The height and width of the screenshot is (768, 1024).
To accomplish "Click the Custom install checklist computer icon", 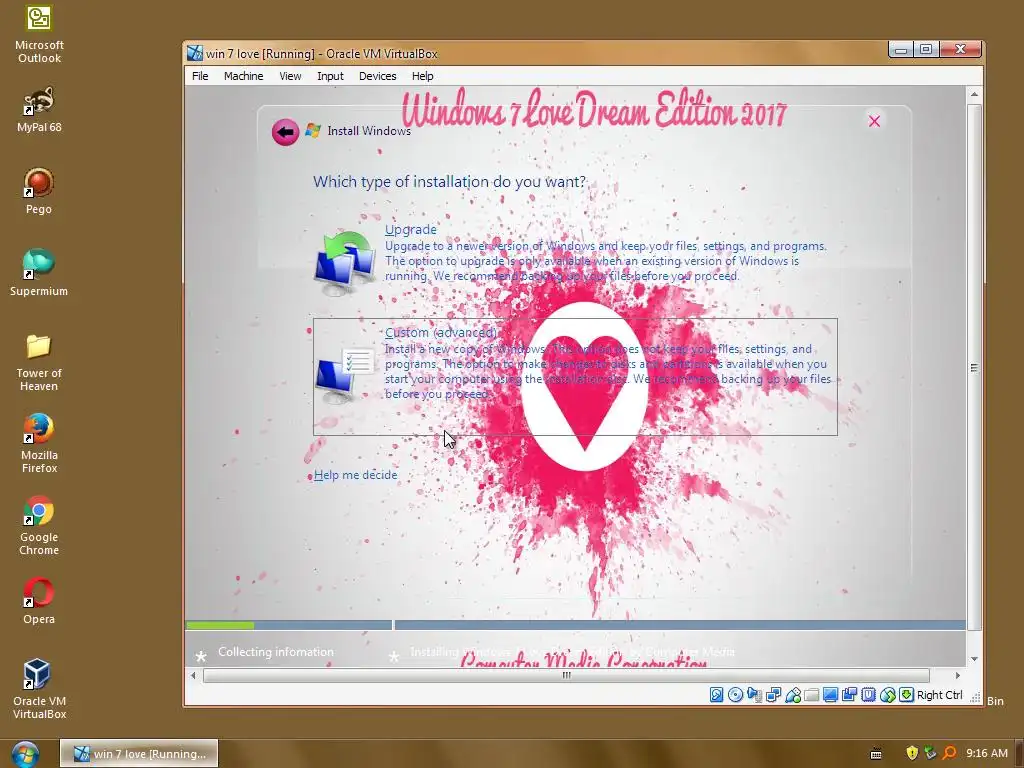I will (x=344, y=375).
